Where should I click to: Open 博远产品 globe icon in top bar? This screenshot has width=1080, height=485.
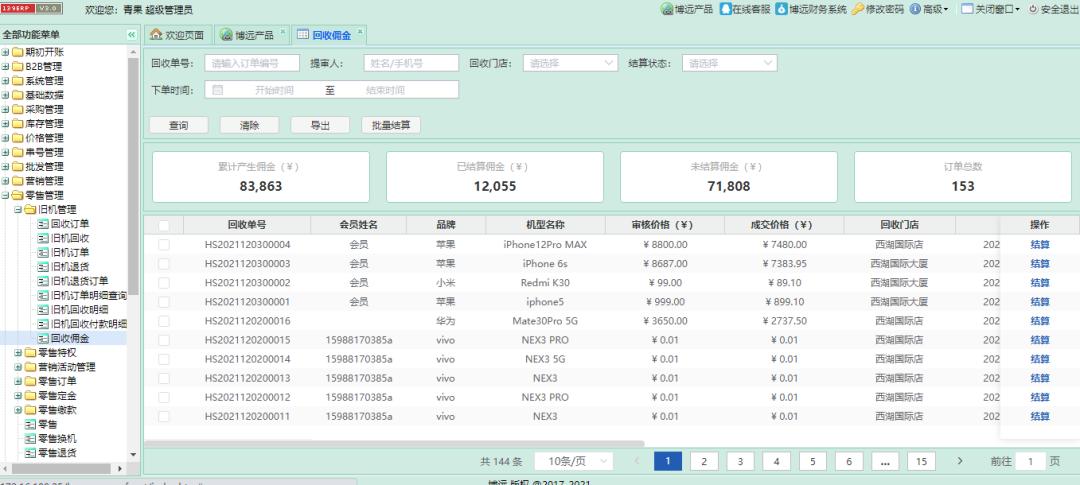[666, 9]
